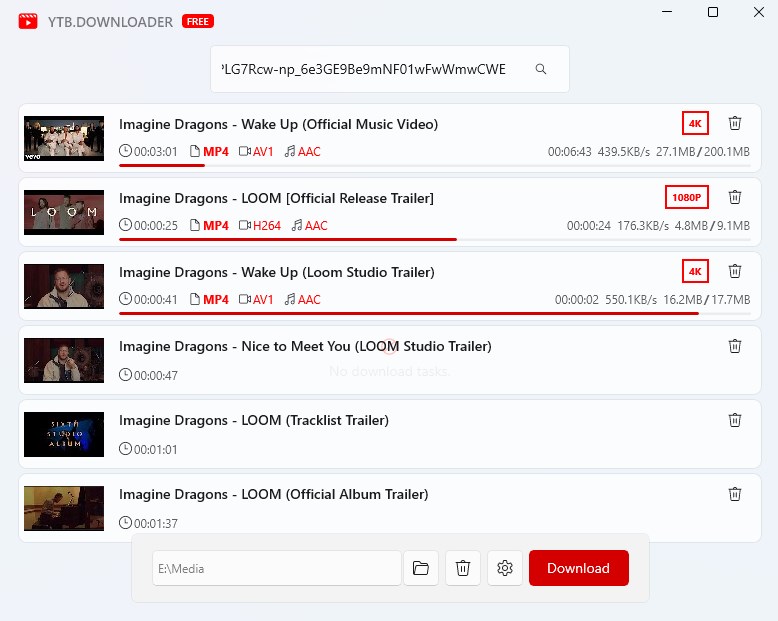Click progress bar of Wake Up (Loom Studio Trailer)
Image resolution: width=778 pixels, height=621 pixels.
(x=435, y=313)
